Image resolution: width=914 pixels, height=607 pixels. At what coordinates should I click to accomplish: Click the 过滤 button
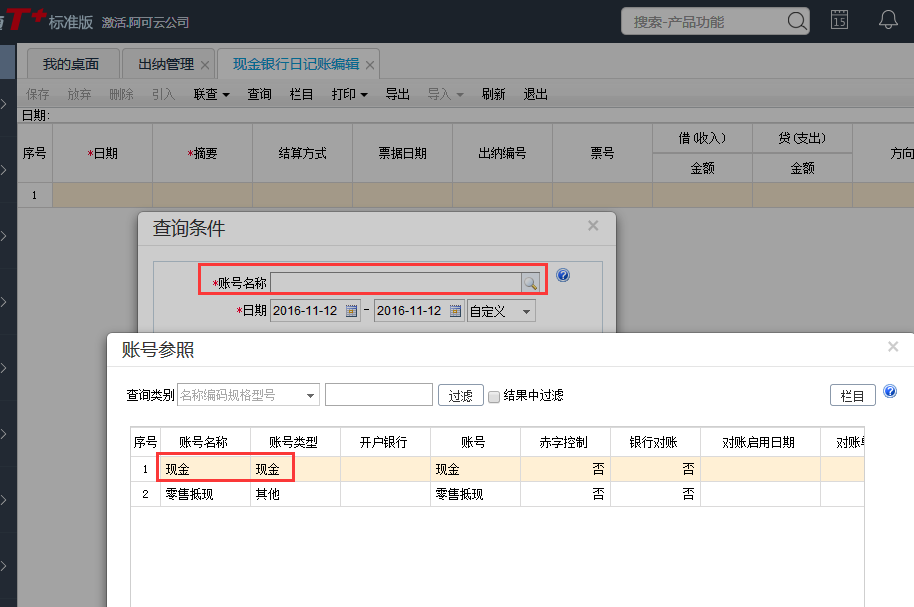coord(460,396)
